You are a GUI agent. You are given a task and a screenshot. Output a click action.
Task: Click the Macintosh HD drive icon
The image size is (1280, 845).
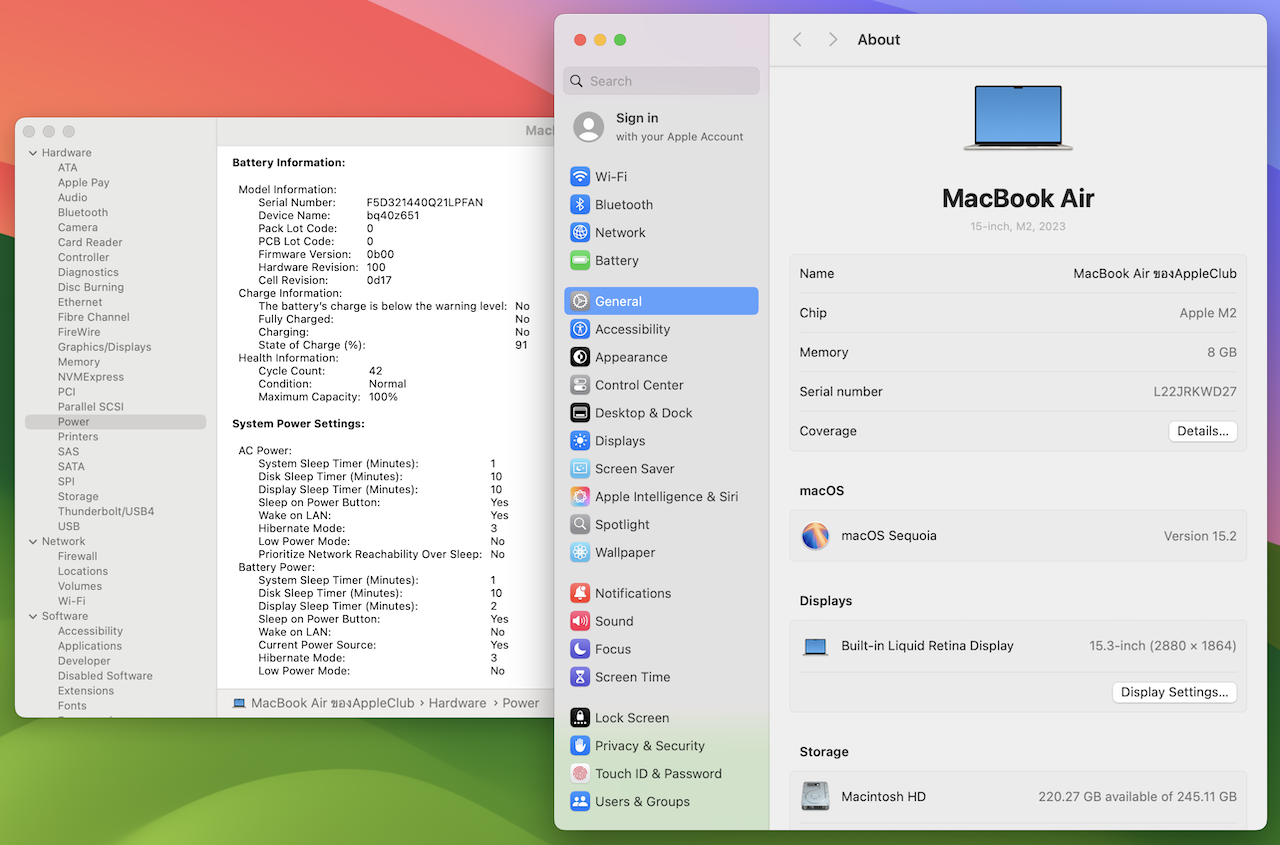pyautogui.click(x=816, y=797)
